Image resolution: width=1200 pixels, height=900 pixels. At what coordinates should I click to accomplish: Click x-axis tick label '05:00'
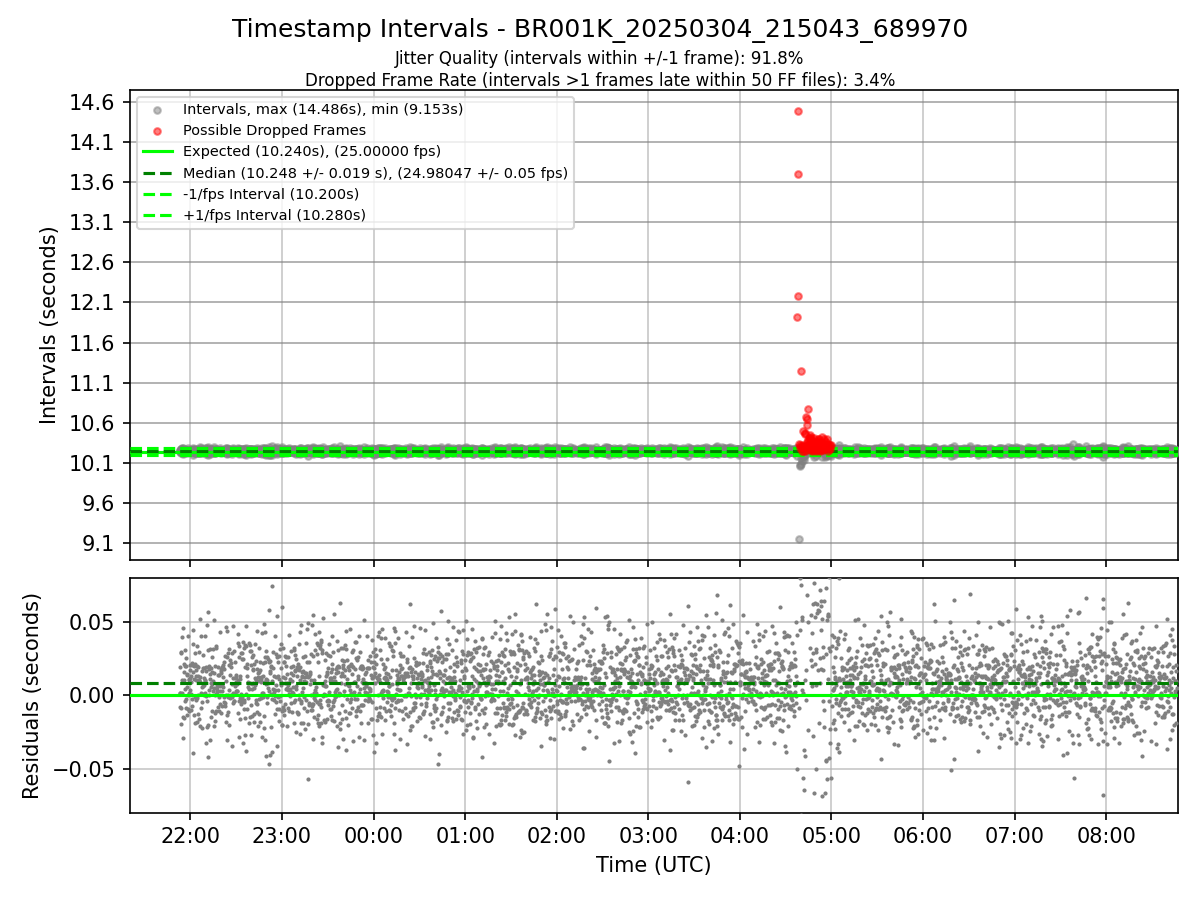click(x=831, y=834)
